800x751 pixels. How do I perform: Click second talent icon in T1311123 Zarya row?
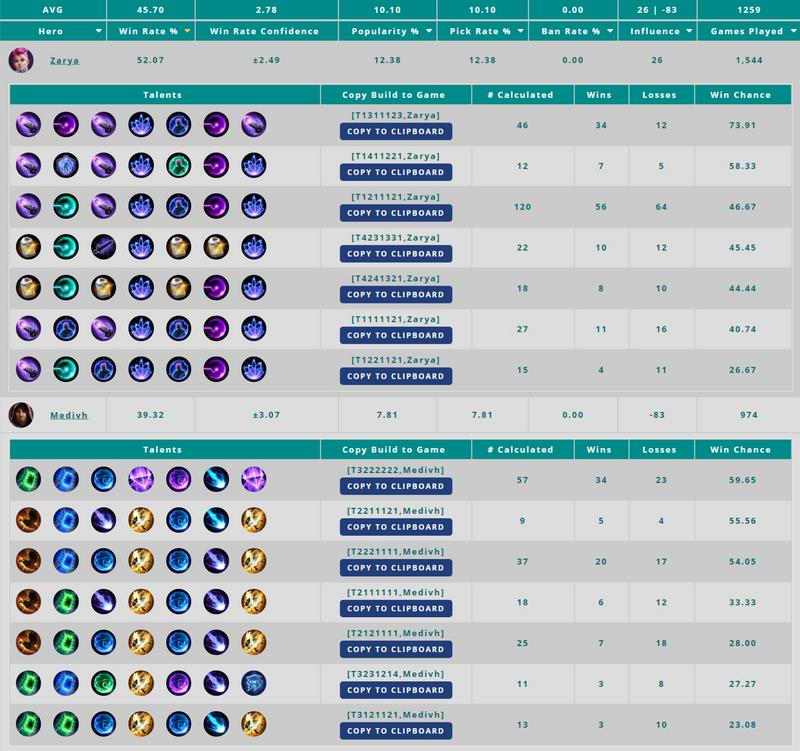click(66, 124)
